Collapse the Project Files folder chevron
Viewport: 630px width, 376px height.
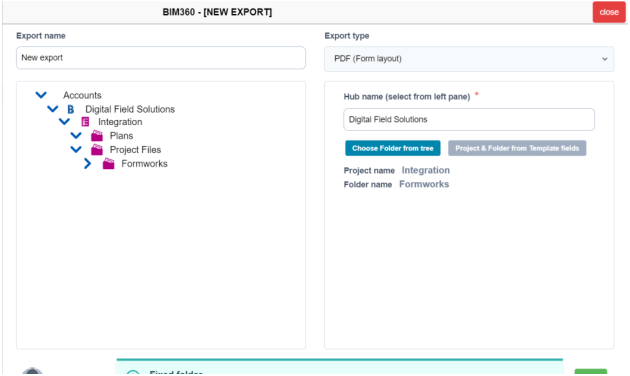pyautogui.click(x=76, y=150)
